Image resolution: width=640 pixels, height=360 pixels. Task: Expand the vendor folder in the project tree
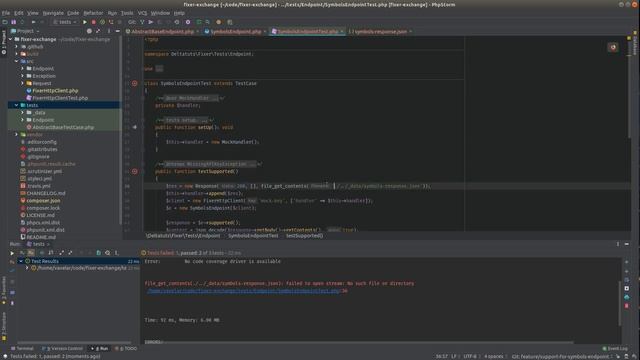(x=17, y=135)
